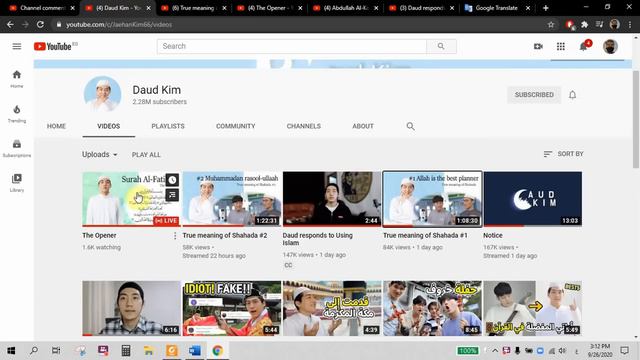This screenshot has width=640, height=360.
Task: Click the browser back arrow
Action: point(10,24)
